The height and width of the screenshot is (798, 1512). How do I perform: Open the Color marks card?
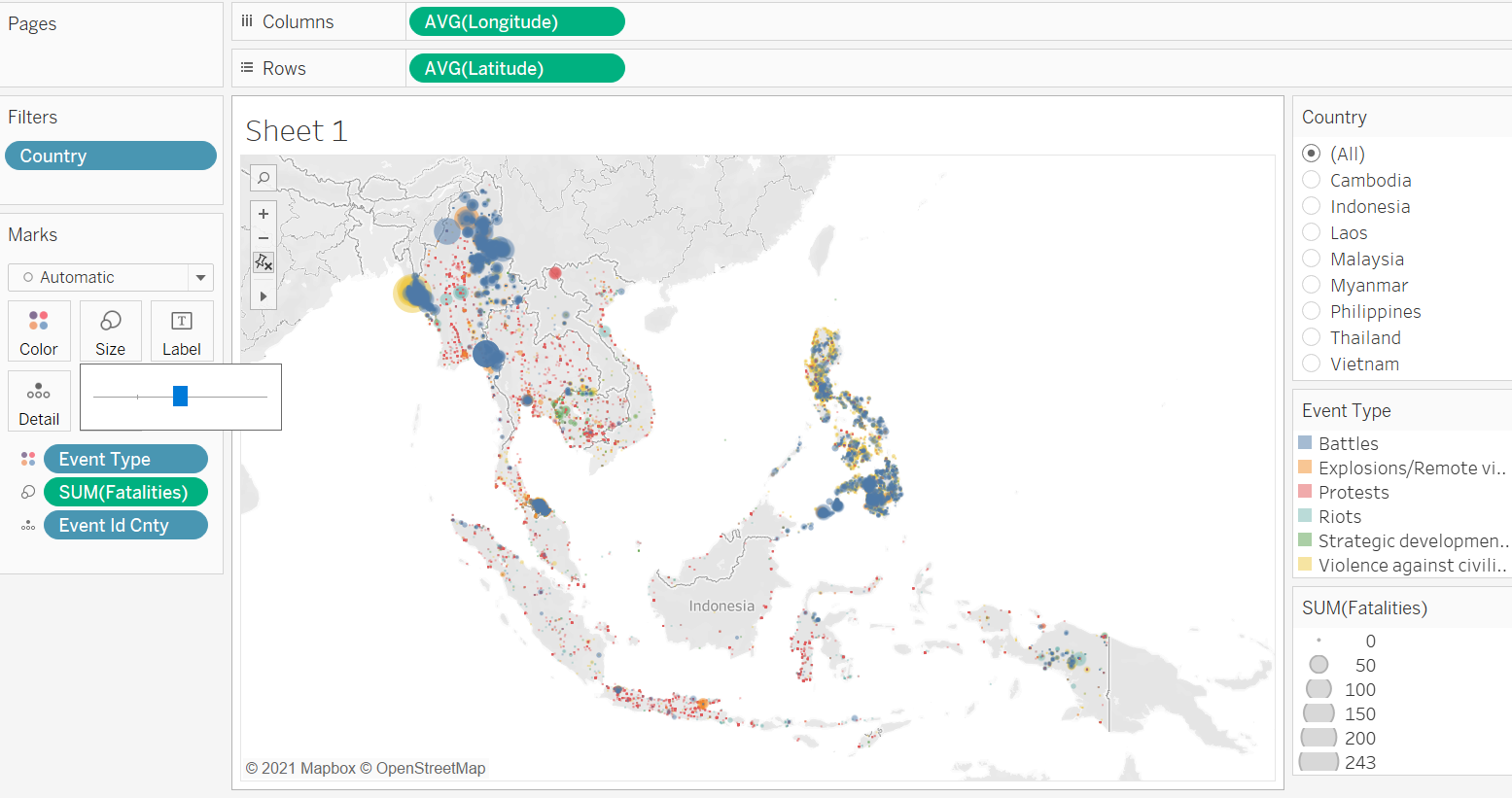click(x=39, y=330)
